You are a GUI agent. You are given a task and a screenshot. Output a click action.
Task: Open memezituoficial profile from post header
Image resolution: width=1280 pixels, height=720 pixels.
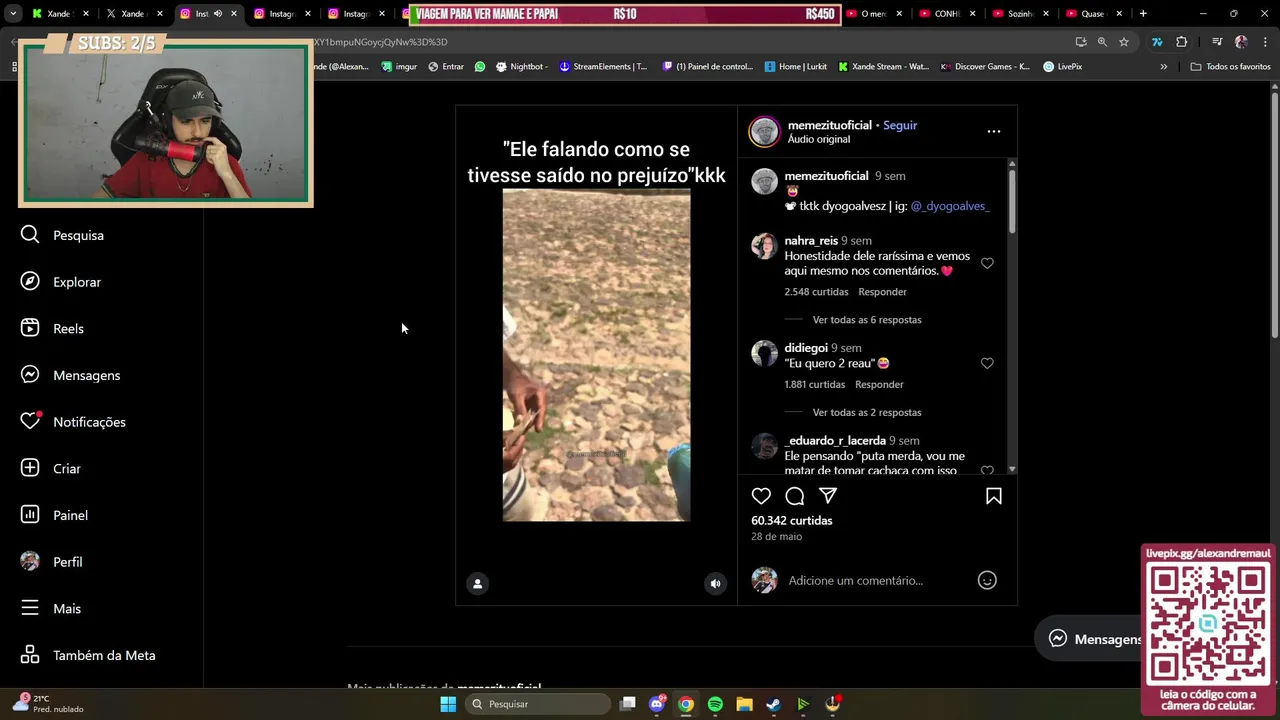tap(829, 125)
